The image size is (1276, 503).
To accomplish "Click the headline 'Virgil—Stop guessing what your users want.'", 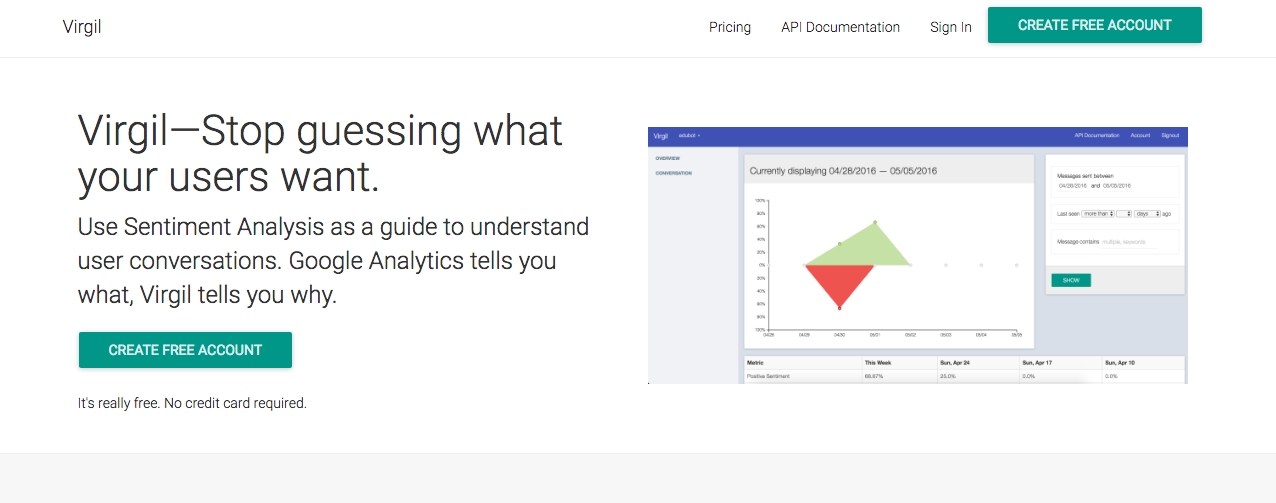I will pos(320,153).
